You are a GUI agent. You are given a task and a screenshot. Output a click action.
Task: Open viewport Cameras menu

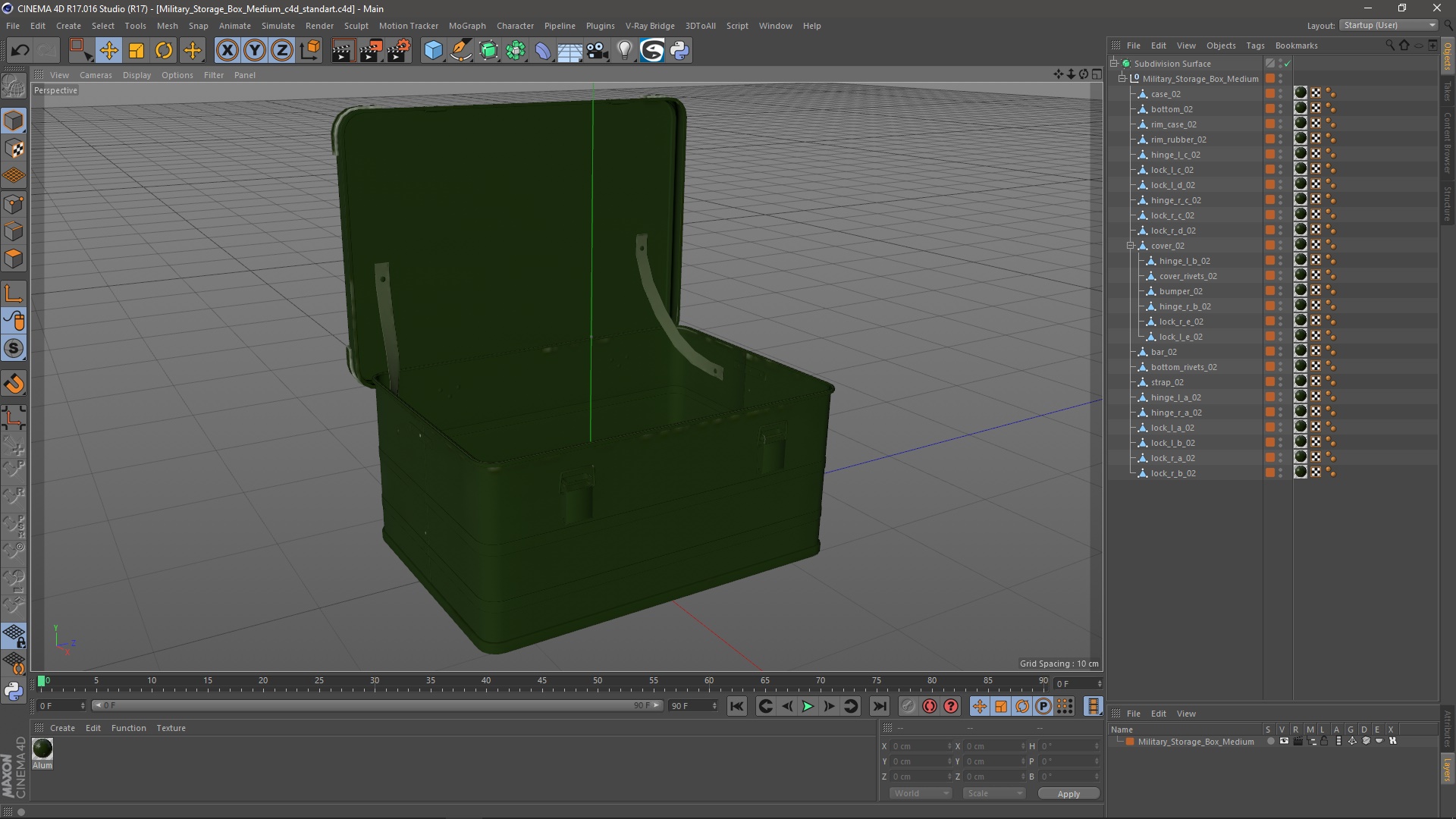click(96, 75)
